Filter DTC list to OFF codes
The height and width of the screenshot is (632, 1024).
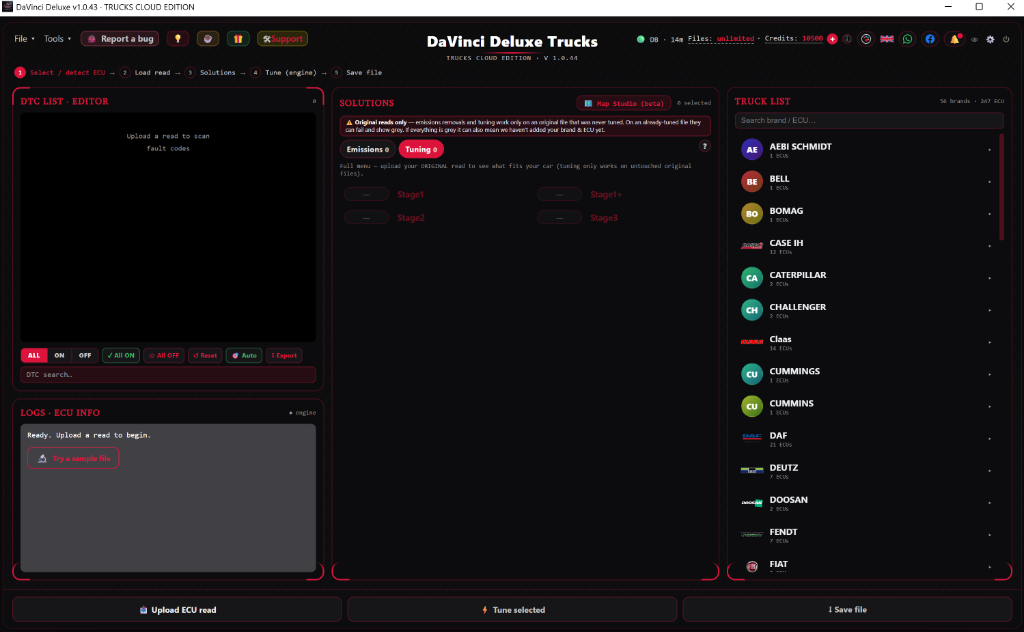click(x=85, y=355)
